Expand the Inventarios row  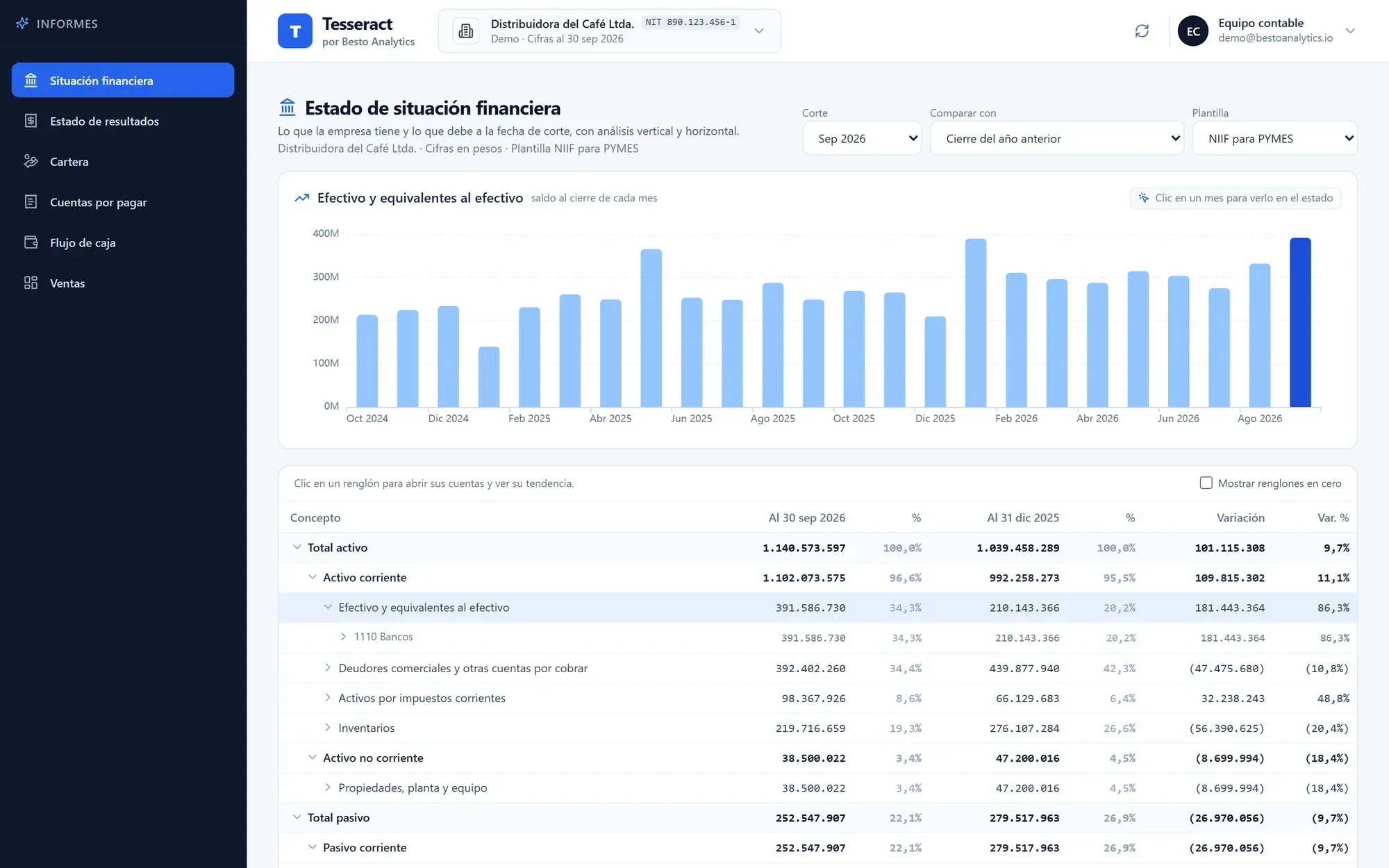328,728
